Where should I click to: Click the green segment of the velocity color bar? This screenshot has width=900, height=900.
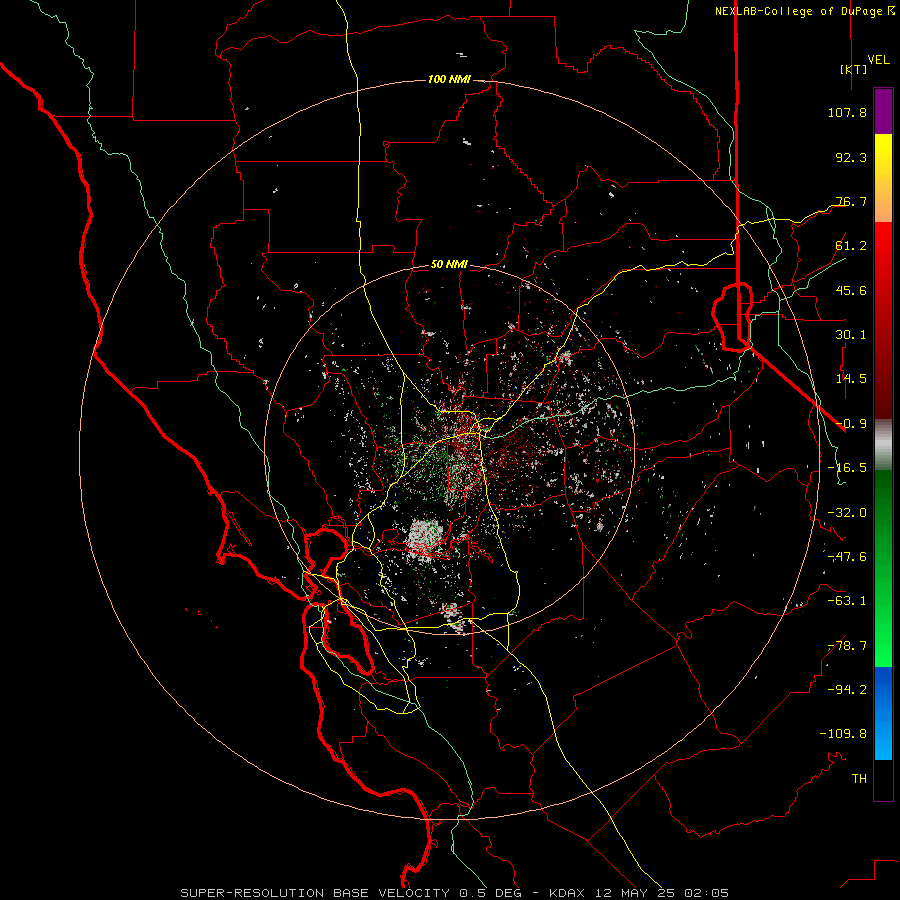tap(883, 568)
